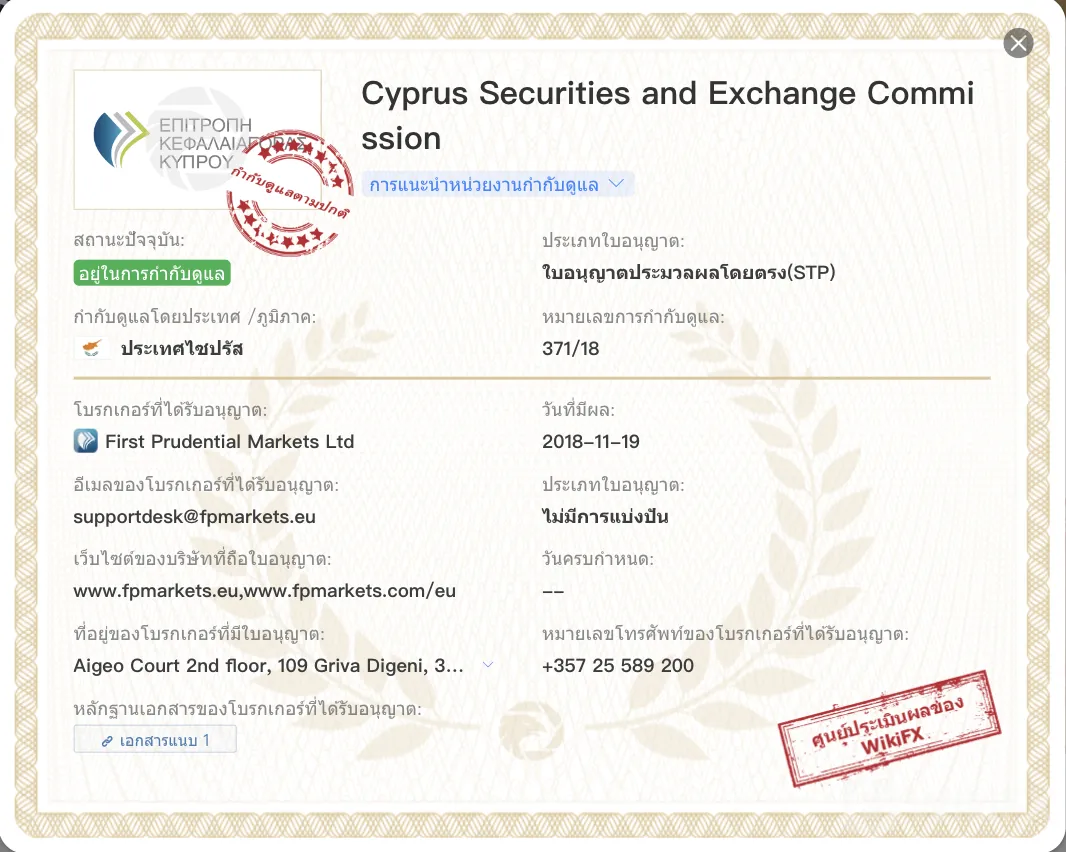
Task: Click the First Prudential Markets broker icon
Action: point(86,441)
